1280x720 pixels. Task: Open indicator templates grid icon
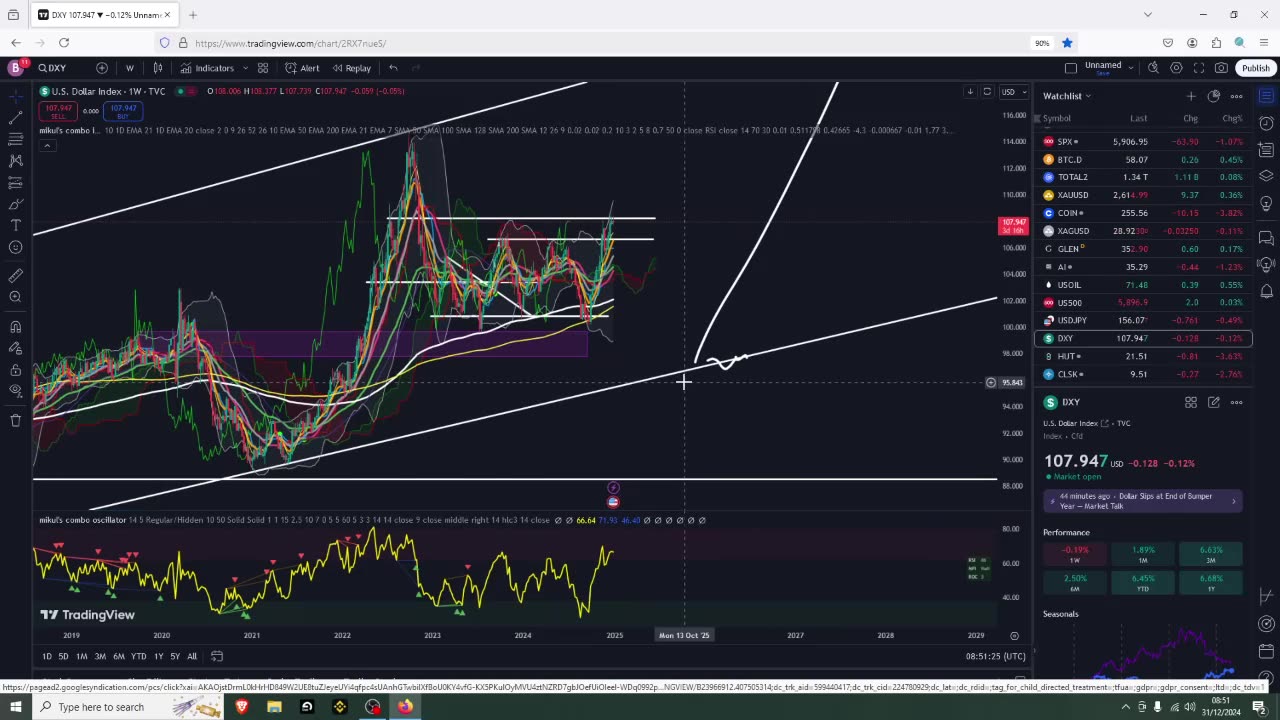pos(263,68)
